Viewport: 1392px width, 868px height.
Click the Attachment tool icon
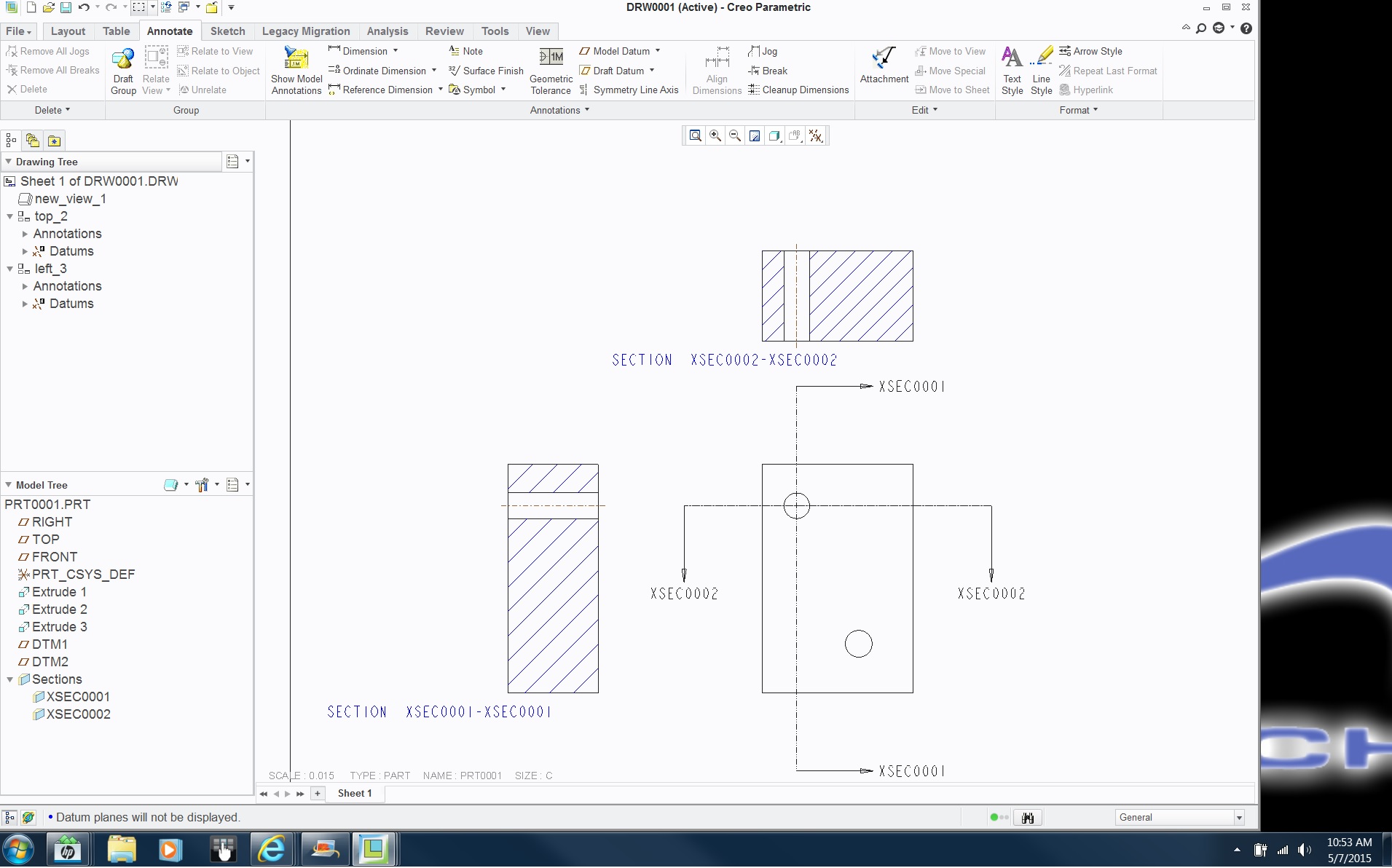coord(884,58)
